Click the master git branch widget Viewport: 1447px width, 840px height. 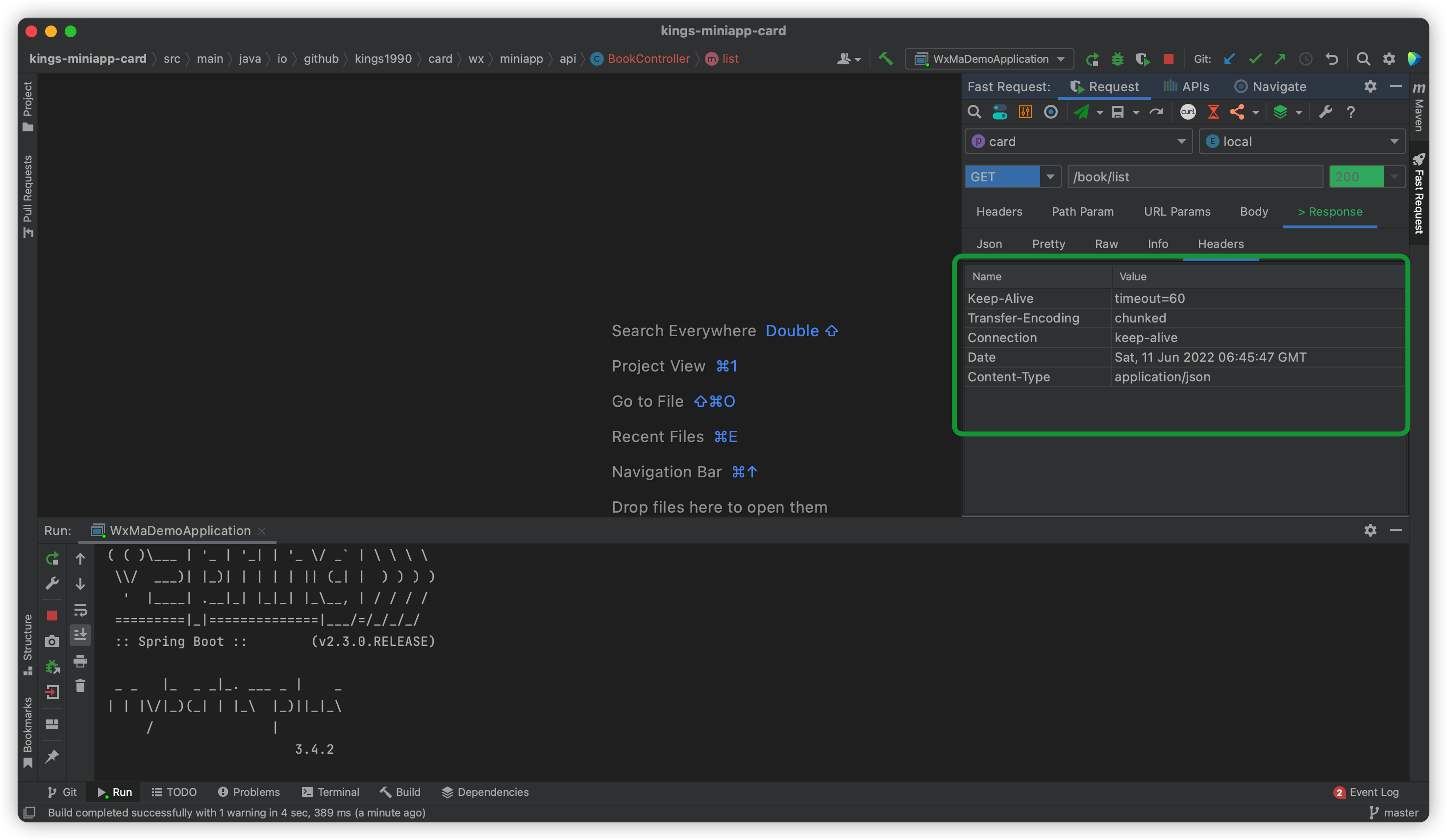1393,813
